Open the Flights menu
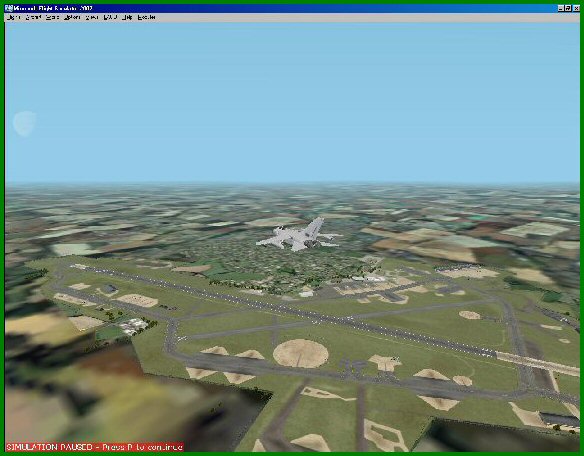This screenshot has height=456, width=584. [14, 17]
